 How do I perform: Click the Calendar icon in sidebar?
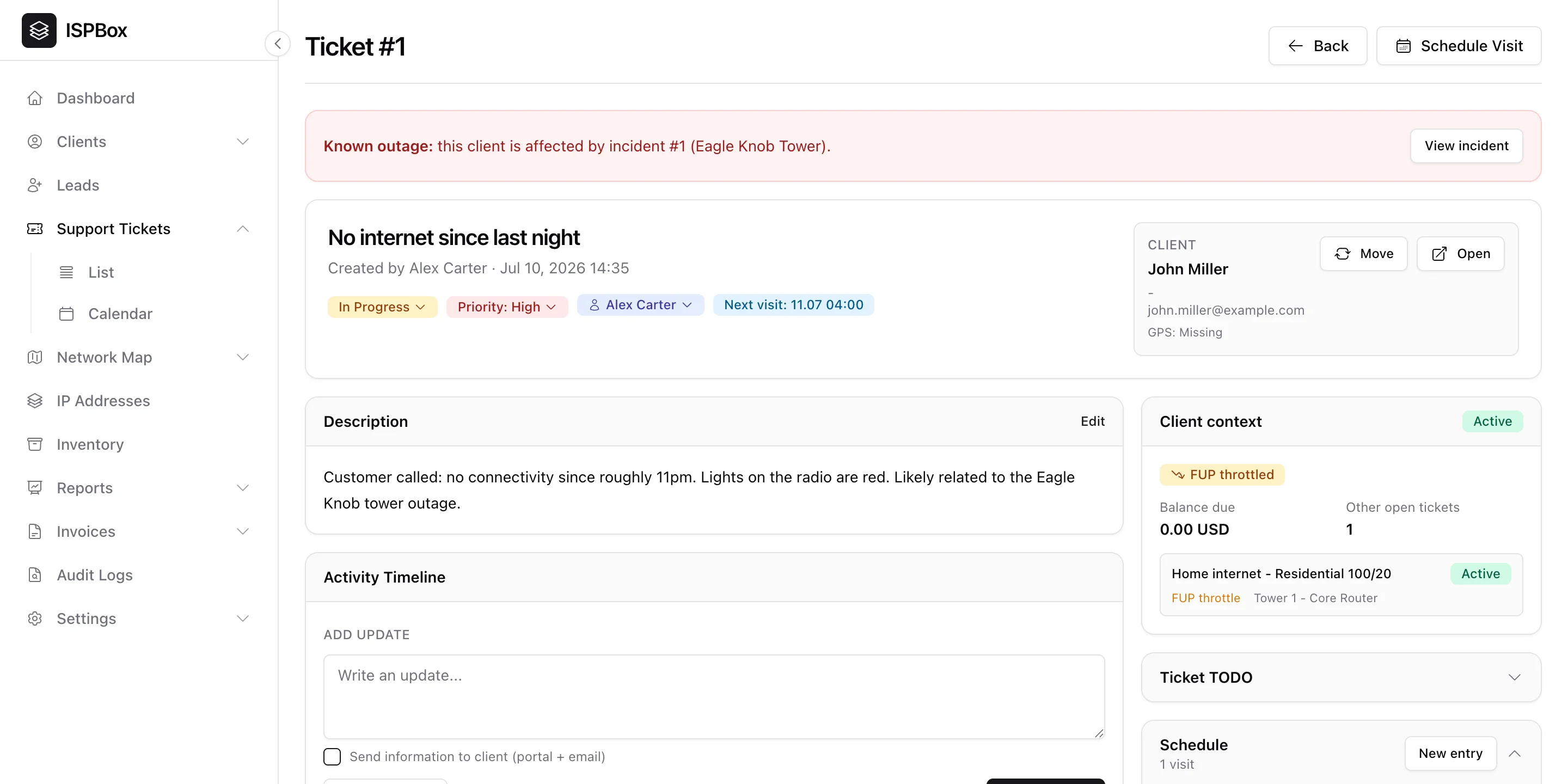point(66,314)
